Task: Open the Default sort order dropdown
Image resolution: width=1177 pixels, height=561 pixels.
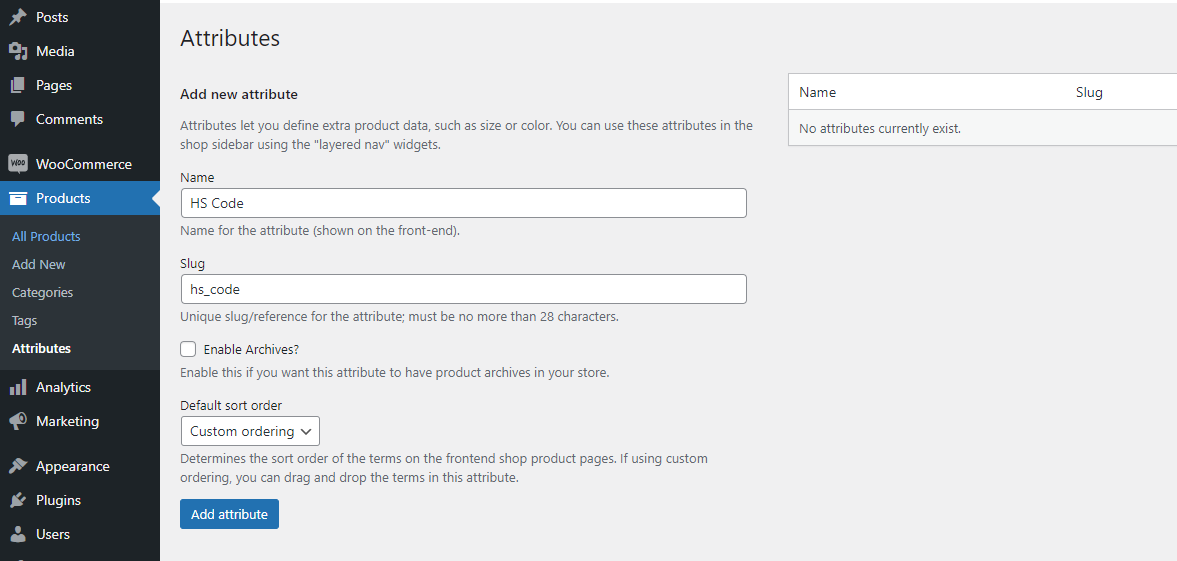Action: (x=250, y=431)
